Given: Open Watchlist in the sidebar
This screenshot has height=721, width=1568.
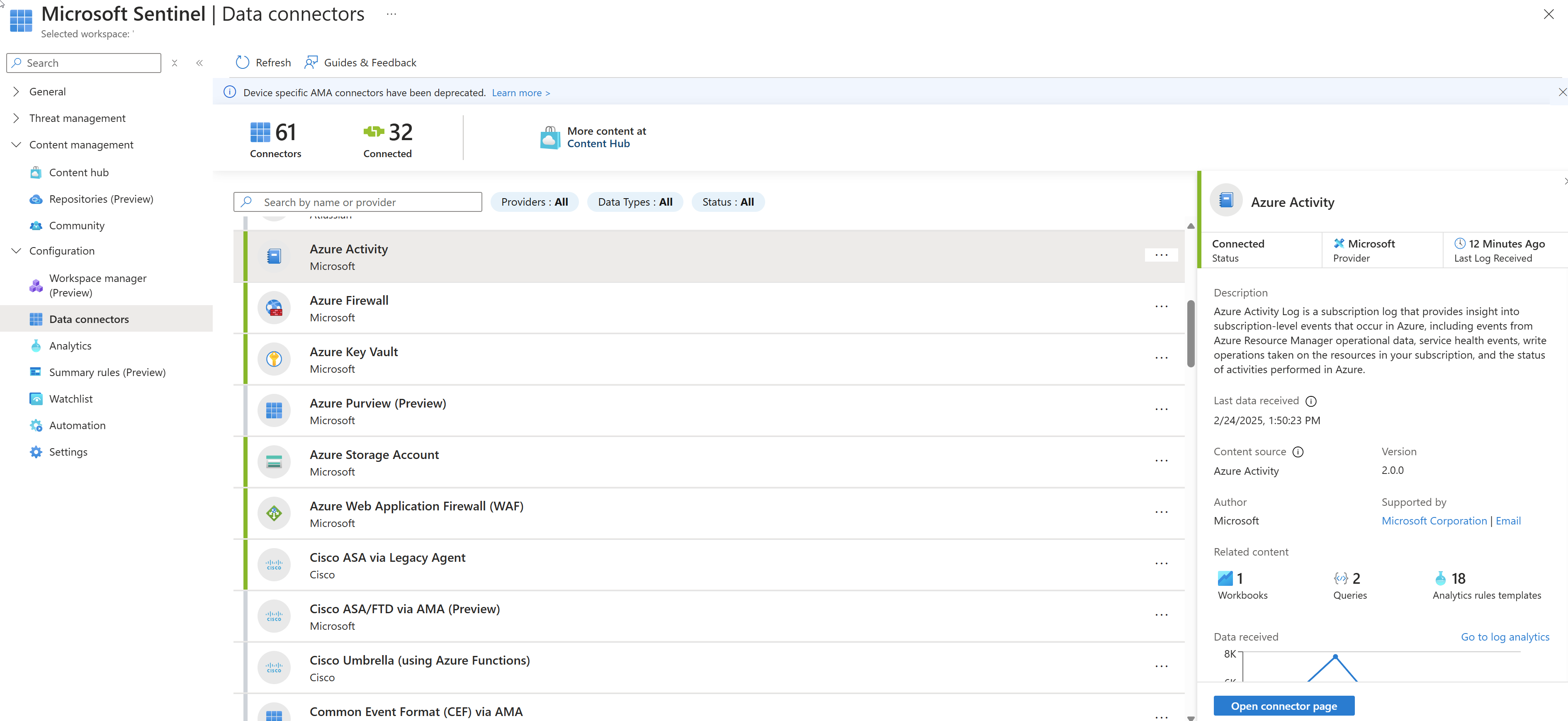Looking at the screenshot, I should 70,398.
